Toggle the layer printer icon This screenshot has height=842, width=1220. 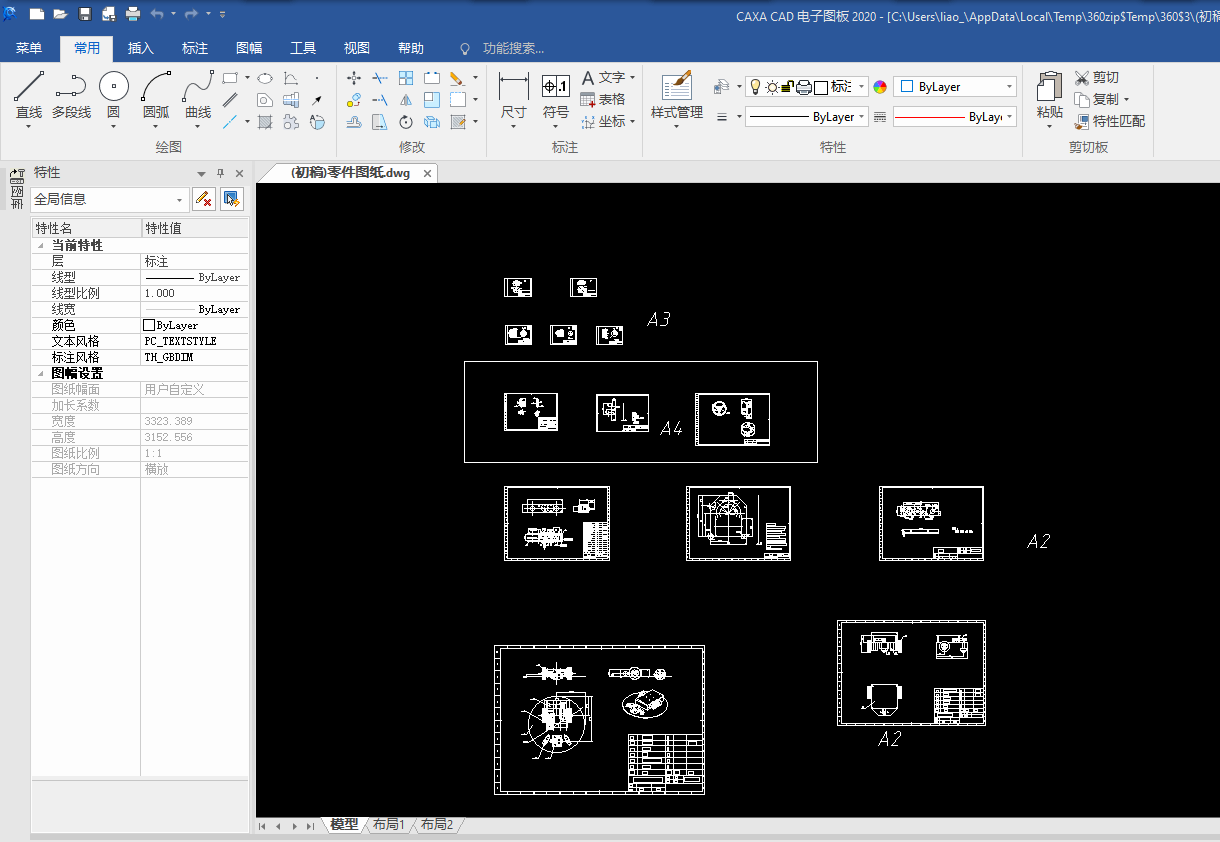pyautogui.click(x=803, y=87)
